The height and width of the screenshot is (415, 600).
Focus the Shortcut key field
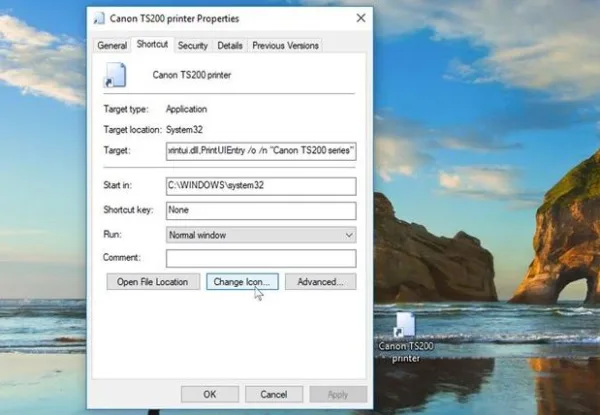(261, 211)
